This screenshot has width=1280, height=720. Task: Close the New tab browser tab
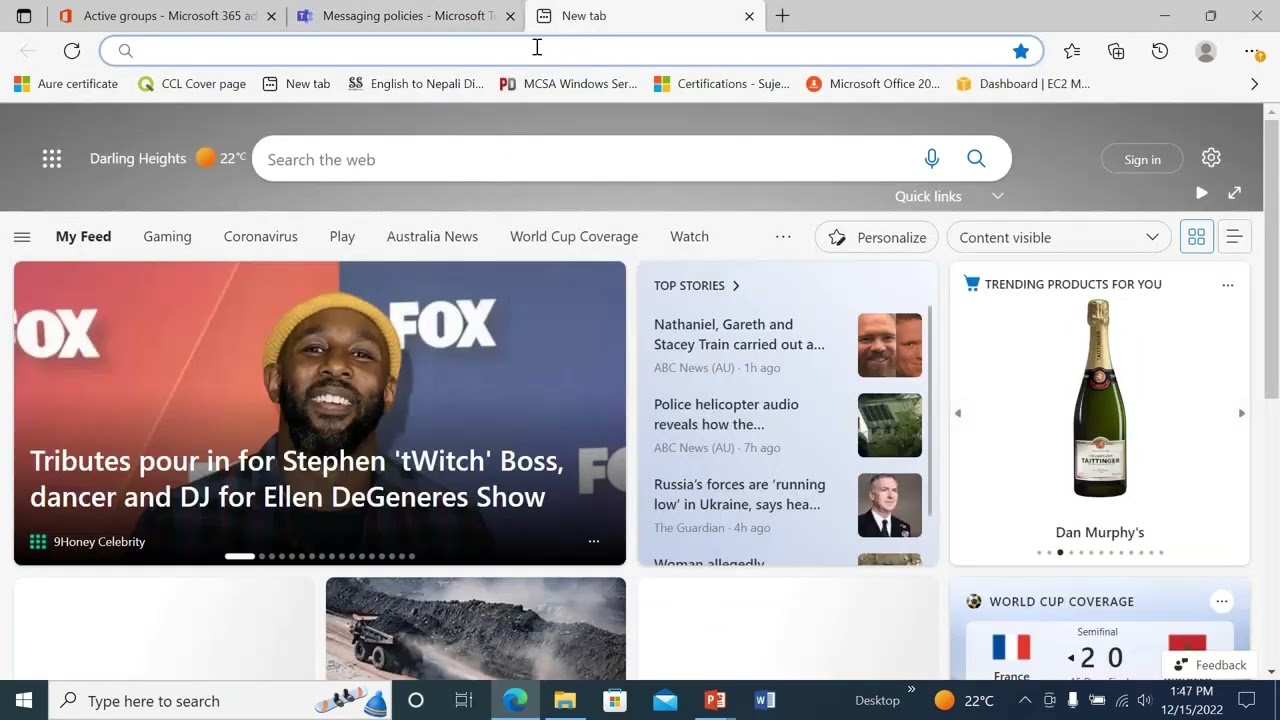[x=749, y=16]
